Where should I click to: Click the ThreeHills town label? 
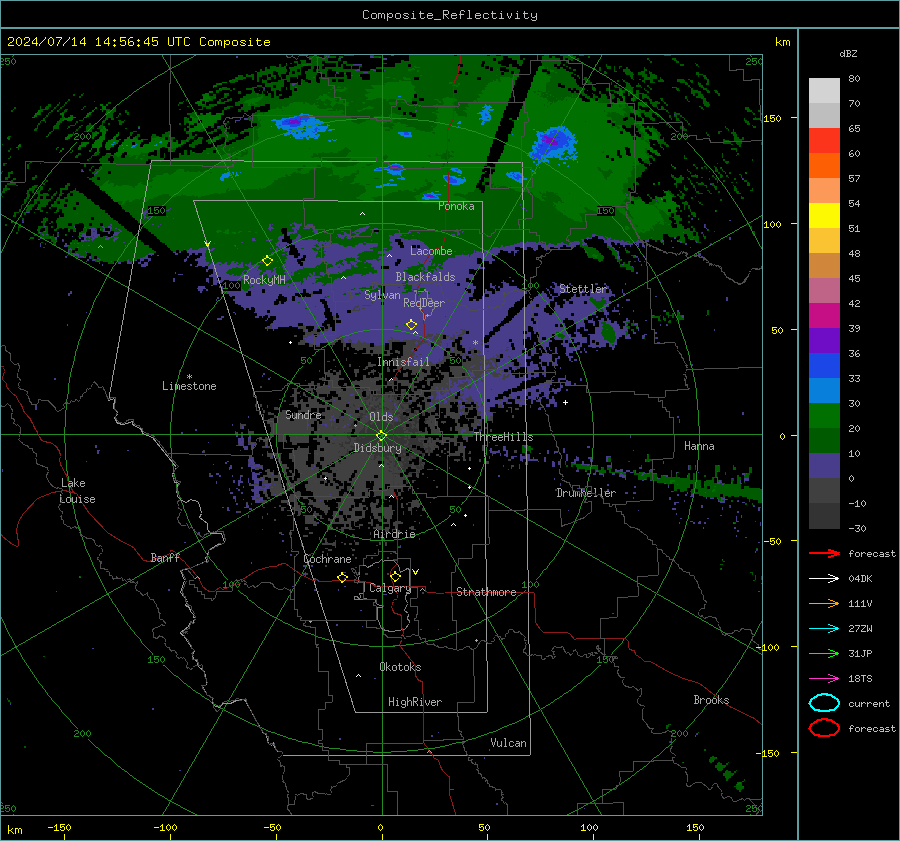coord(503,437)
